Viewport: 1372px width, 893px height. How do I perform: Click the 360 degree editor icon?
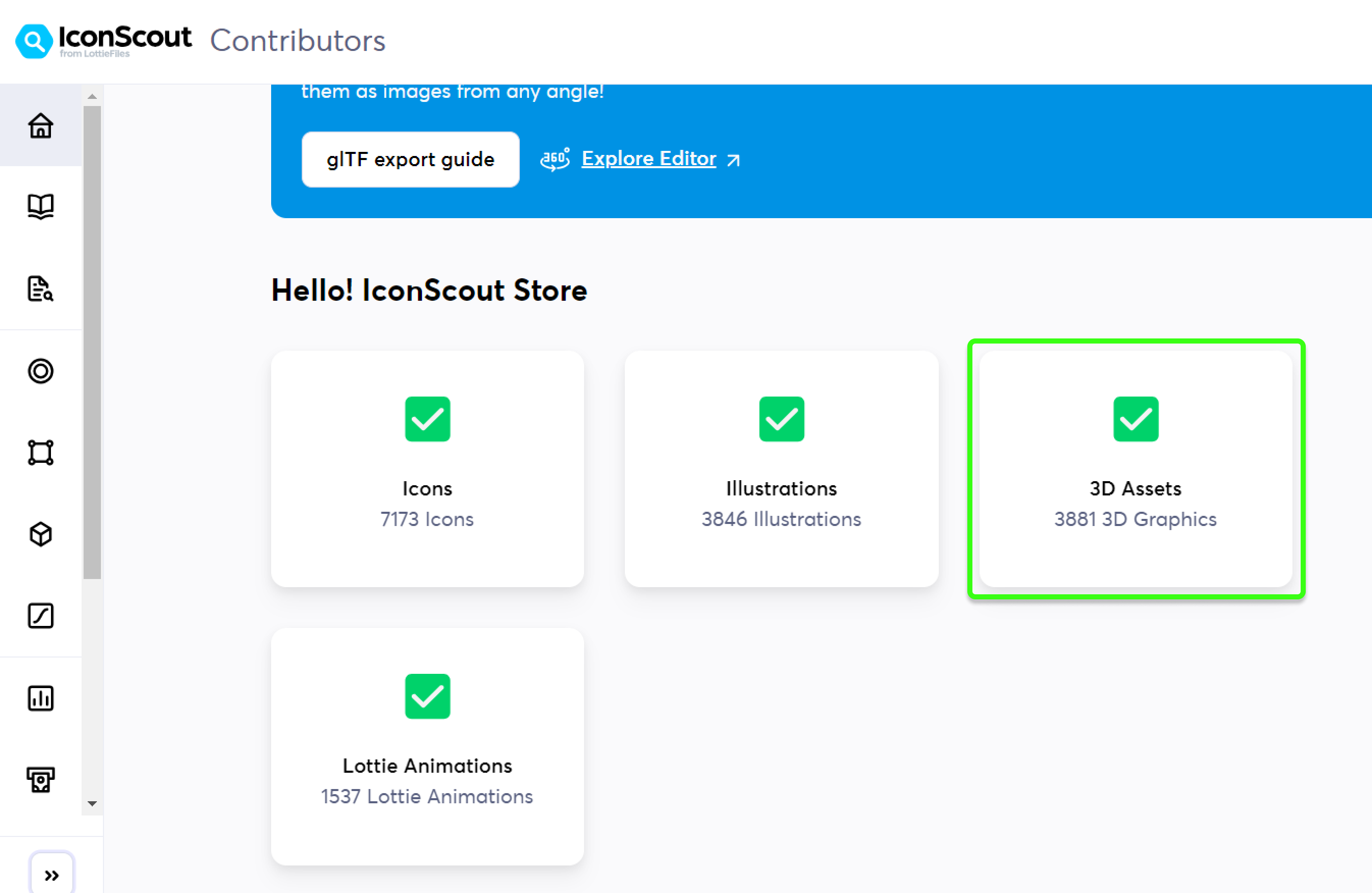point(555,159)
